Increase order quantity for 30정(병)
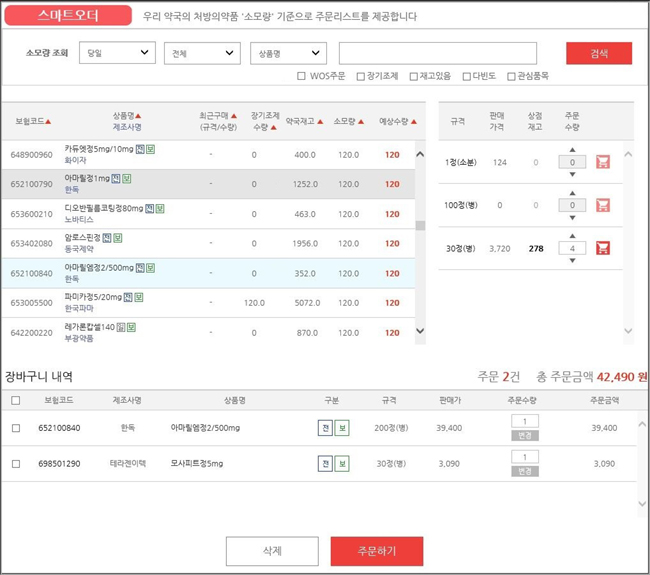 [x=572, y=236]
